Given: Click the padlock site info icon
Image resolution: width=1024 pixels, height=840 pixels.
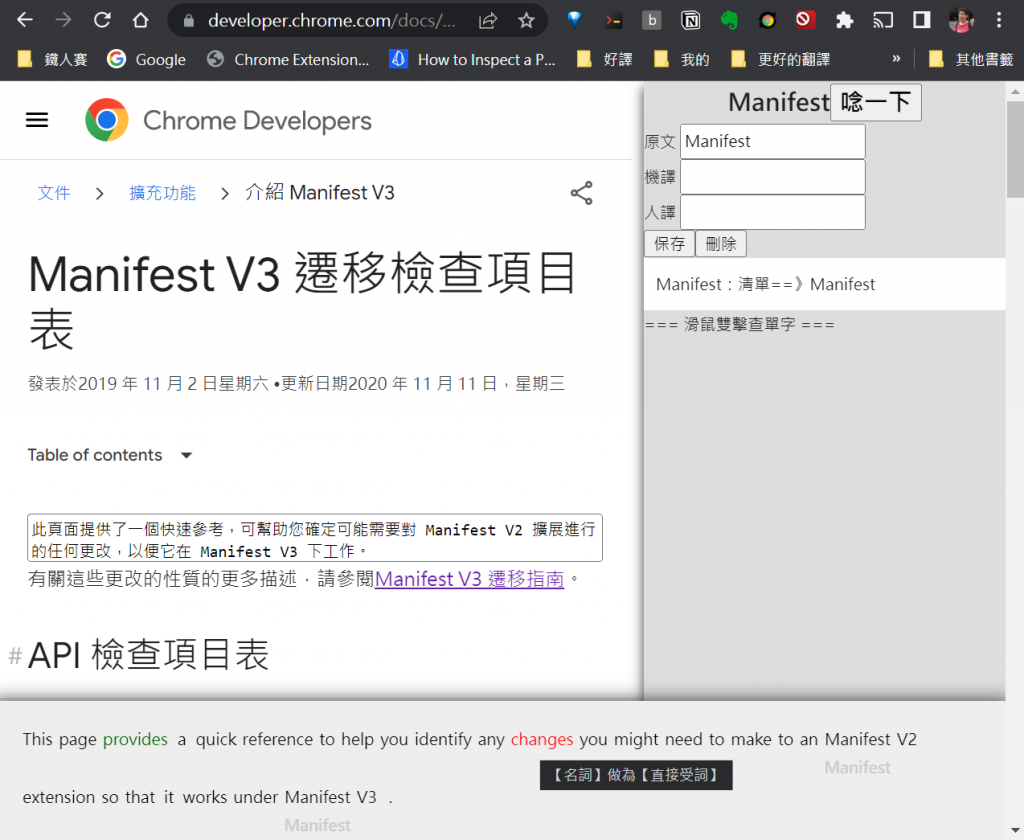Looking at the screenshot, I should [189, 21].
